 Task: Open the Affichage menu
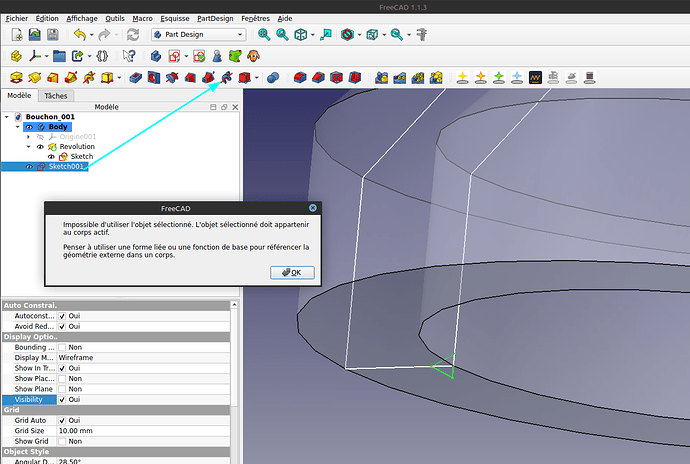[x=82, y=18]
